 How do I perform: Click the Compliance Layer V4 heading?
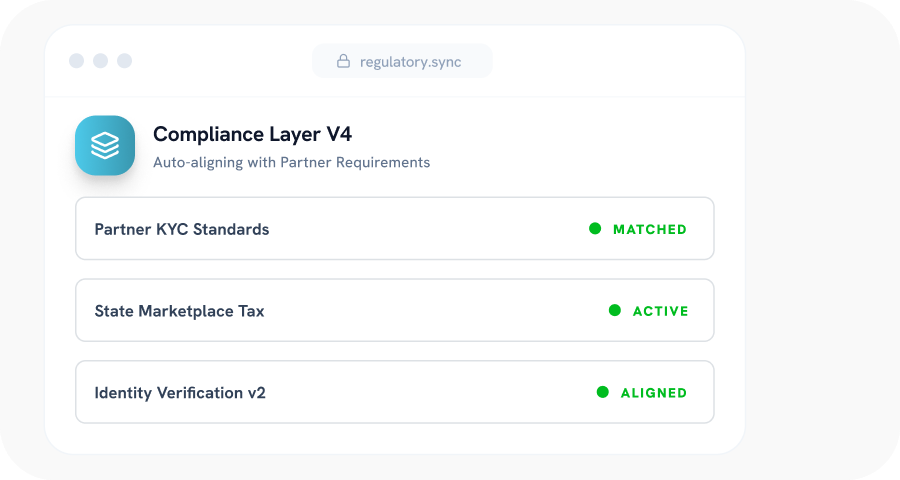tap(252, 134)
